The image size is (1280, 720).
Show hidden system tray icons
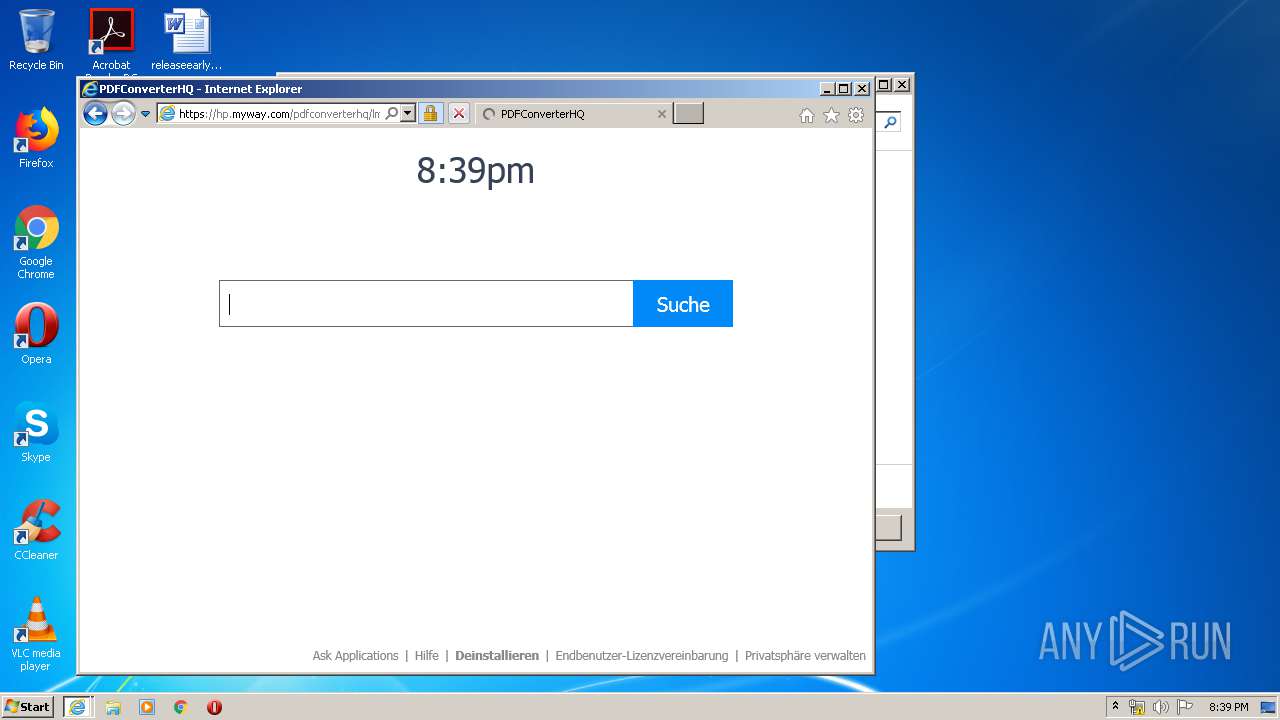tap(1116, 706)
